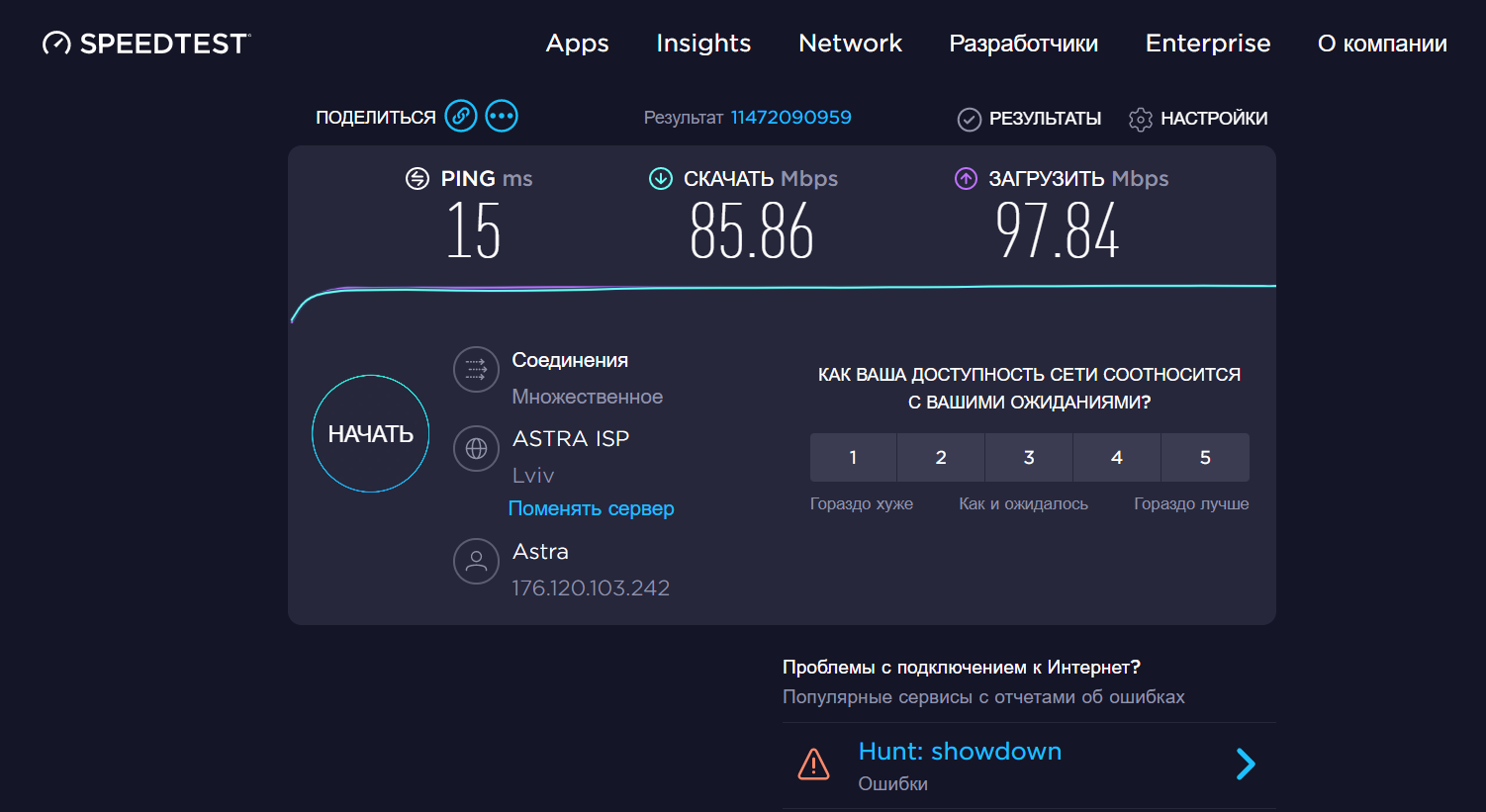Image resolution: width=1486 pixels, height=812 pixels.
Task: Copy share link via chain icon
Action: 461,117
